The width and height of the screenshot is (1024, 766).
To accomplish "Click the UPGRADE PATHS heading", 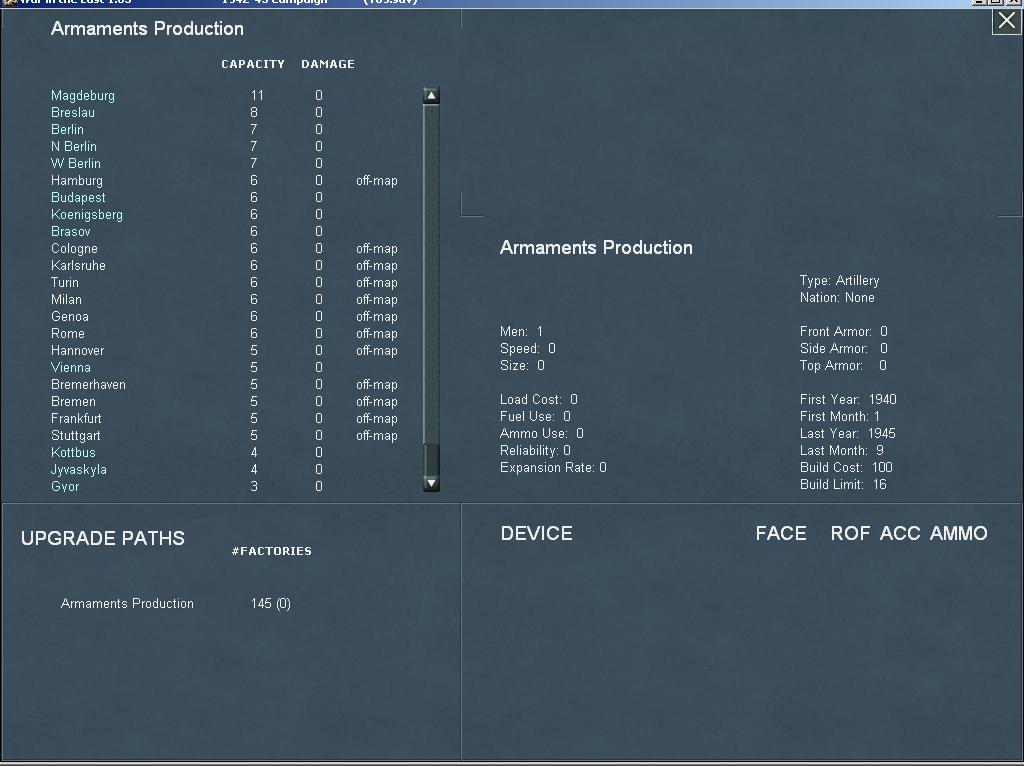I will [x=103, y=538].
